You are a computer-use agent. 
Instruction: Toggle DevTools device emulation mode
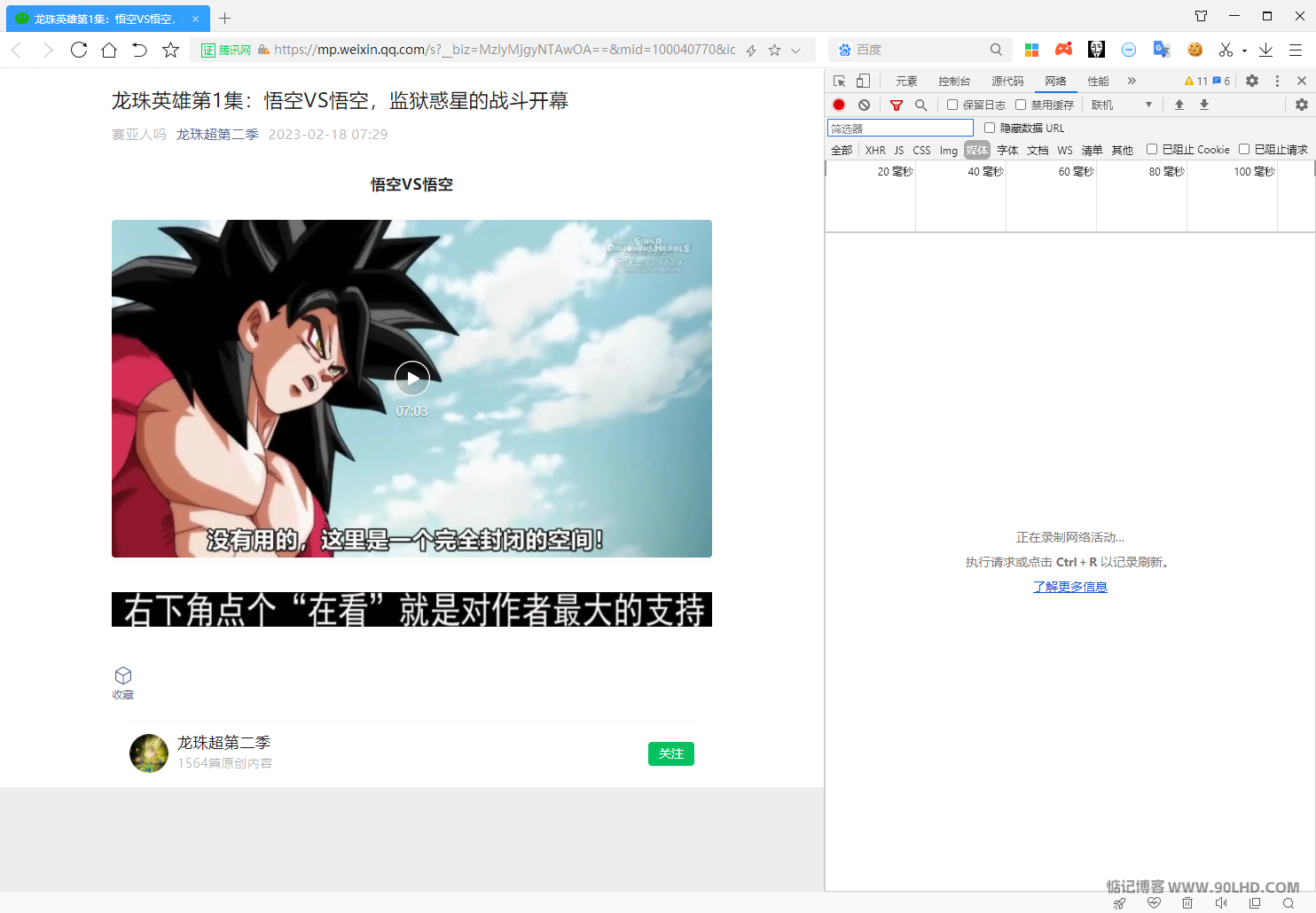(863, 81)
